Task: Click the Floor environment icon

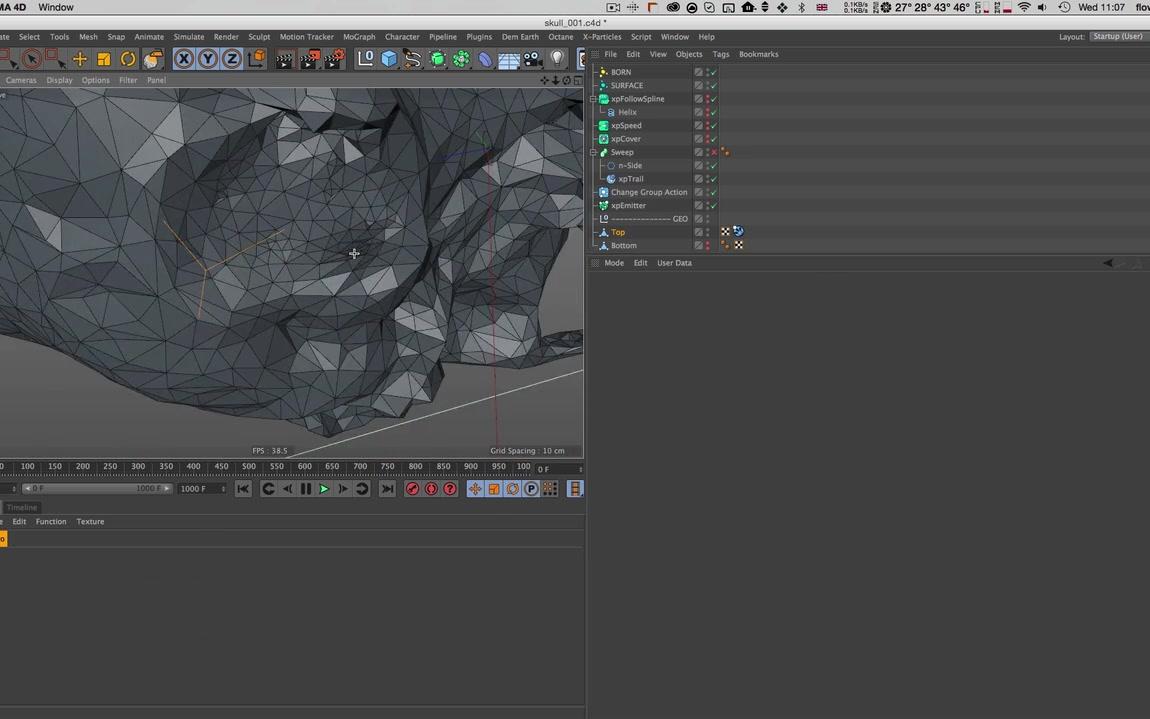Action: (x=508, y=59)
